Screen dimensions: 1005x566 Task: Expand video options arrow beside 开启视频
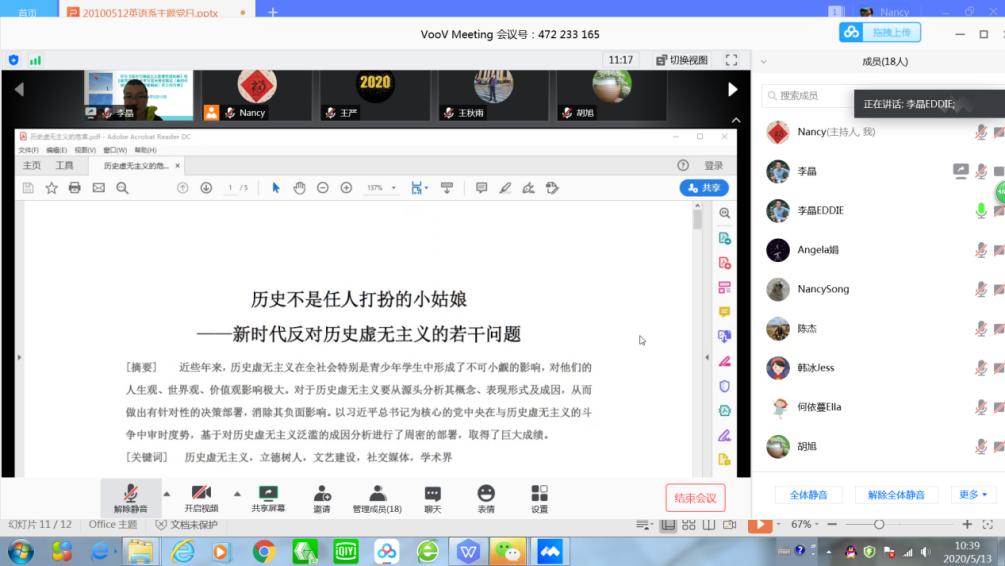(237, 493)
